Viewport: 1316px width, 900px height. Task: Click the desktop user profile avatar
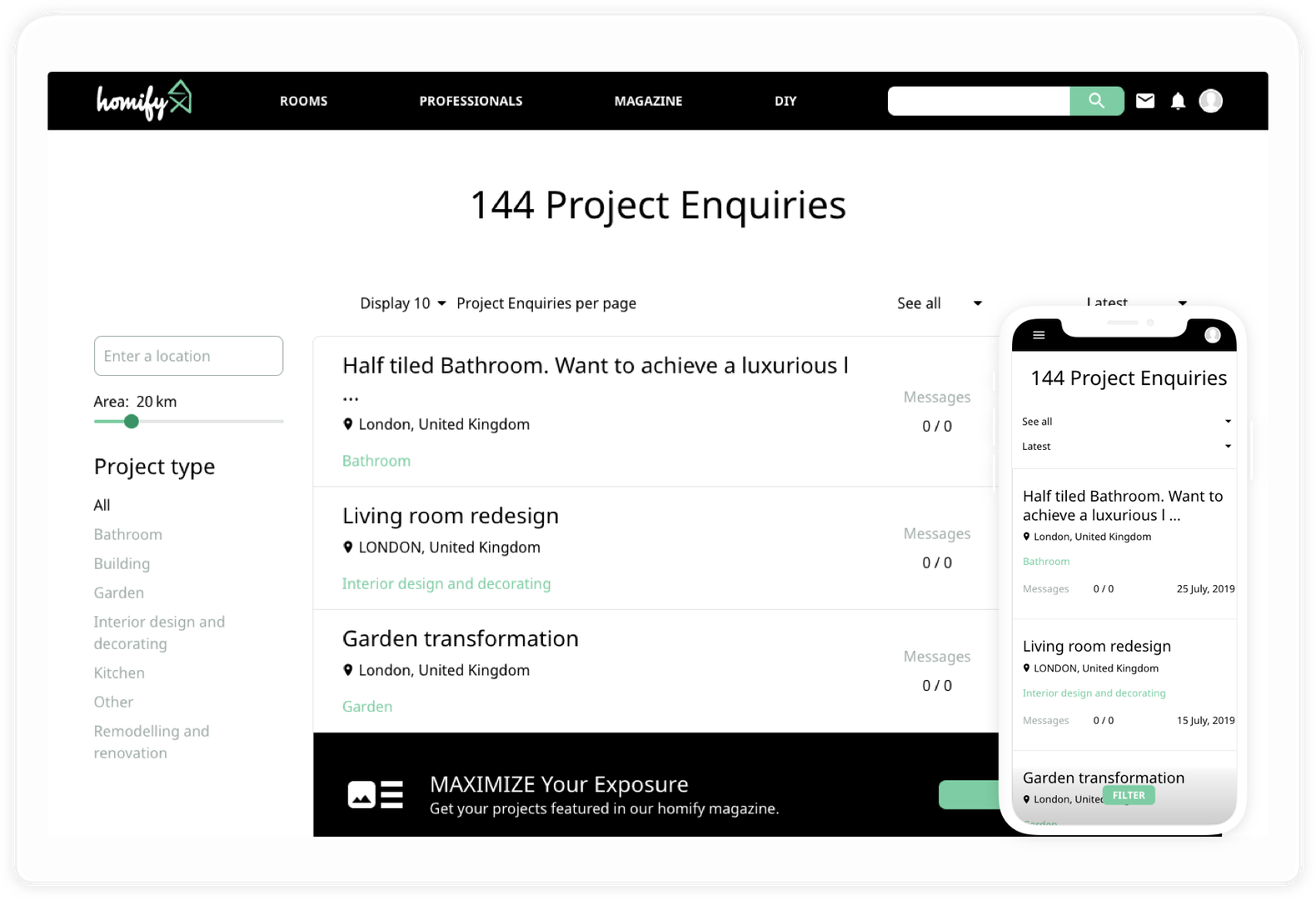pos(1210,101)
